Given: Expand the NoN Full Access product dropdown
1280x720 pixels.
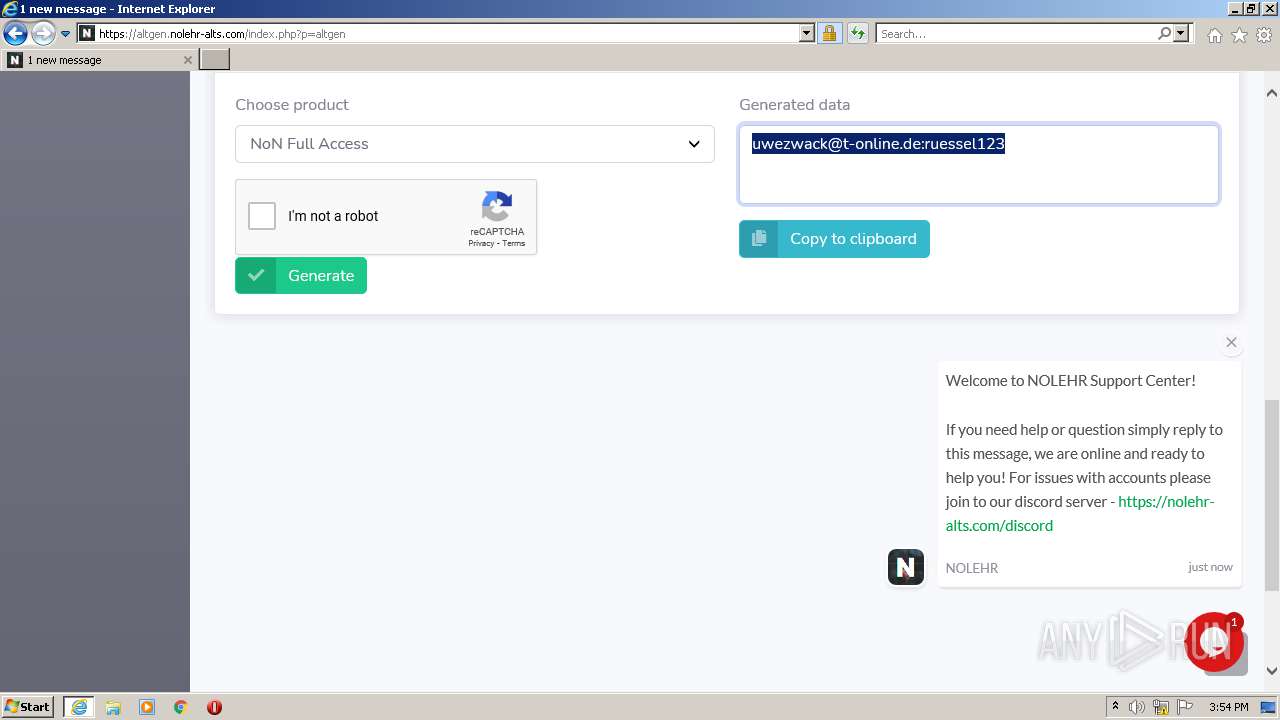Looking at the screenshot, I should (475, 144).
